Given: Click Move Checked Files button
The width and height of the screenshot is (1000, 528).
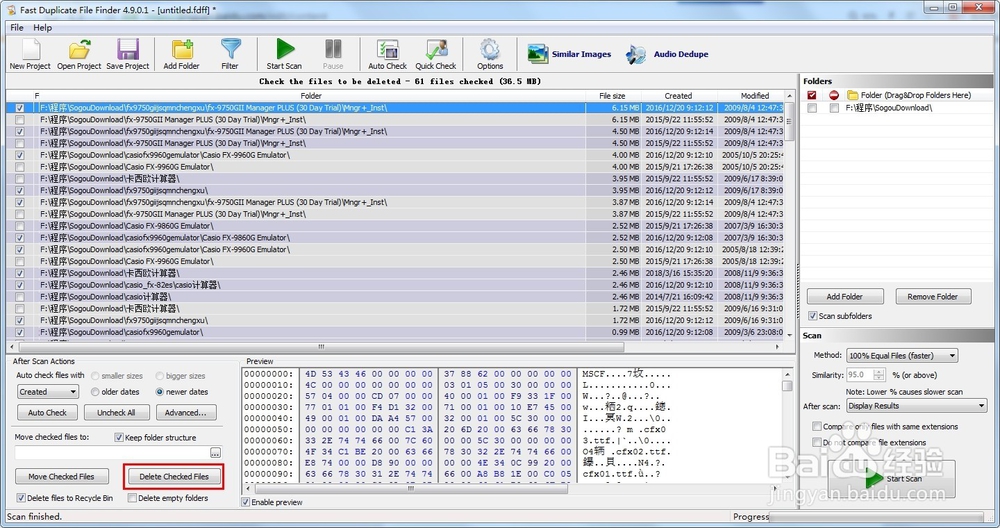Looking at the screenshot, I should (x=61, y=476).
